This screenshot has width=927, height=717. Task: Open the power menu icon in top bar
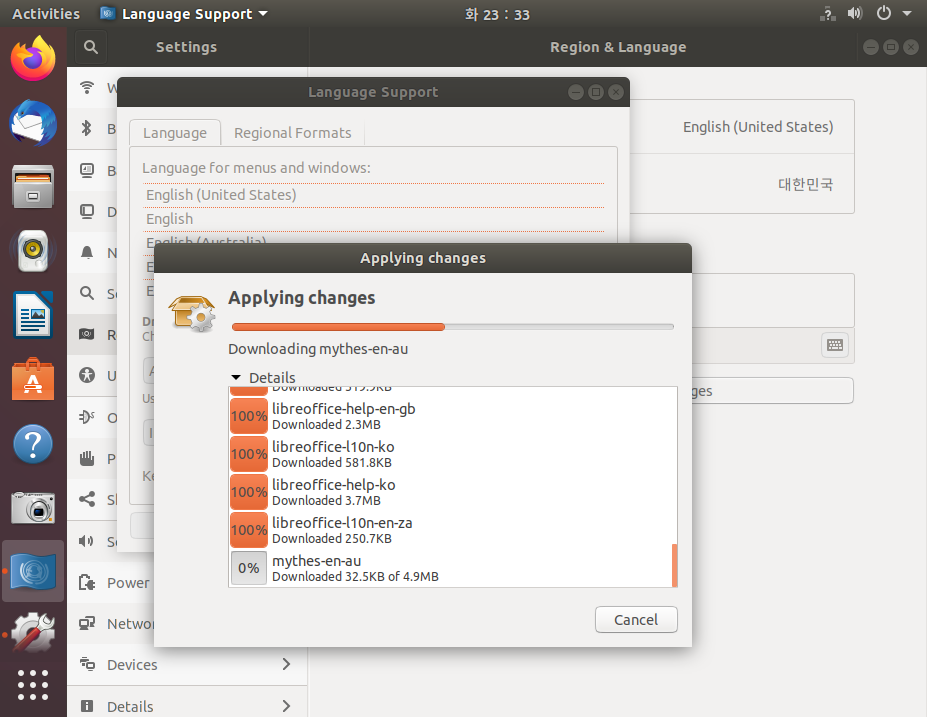(x=884, y=13)
